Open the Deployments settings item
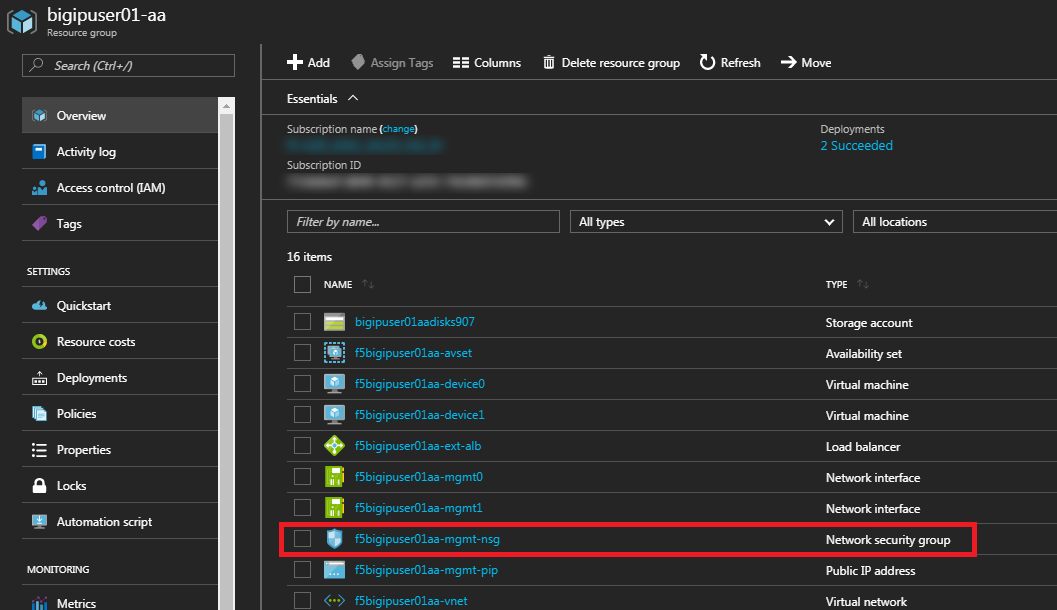 [120, 377]
